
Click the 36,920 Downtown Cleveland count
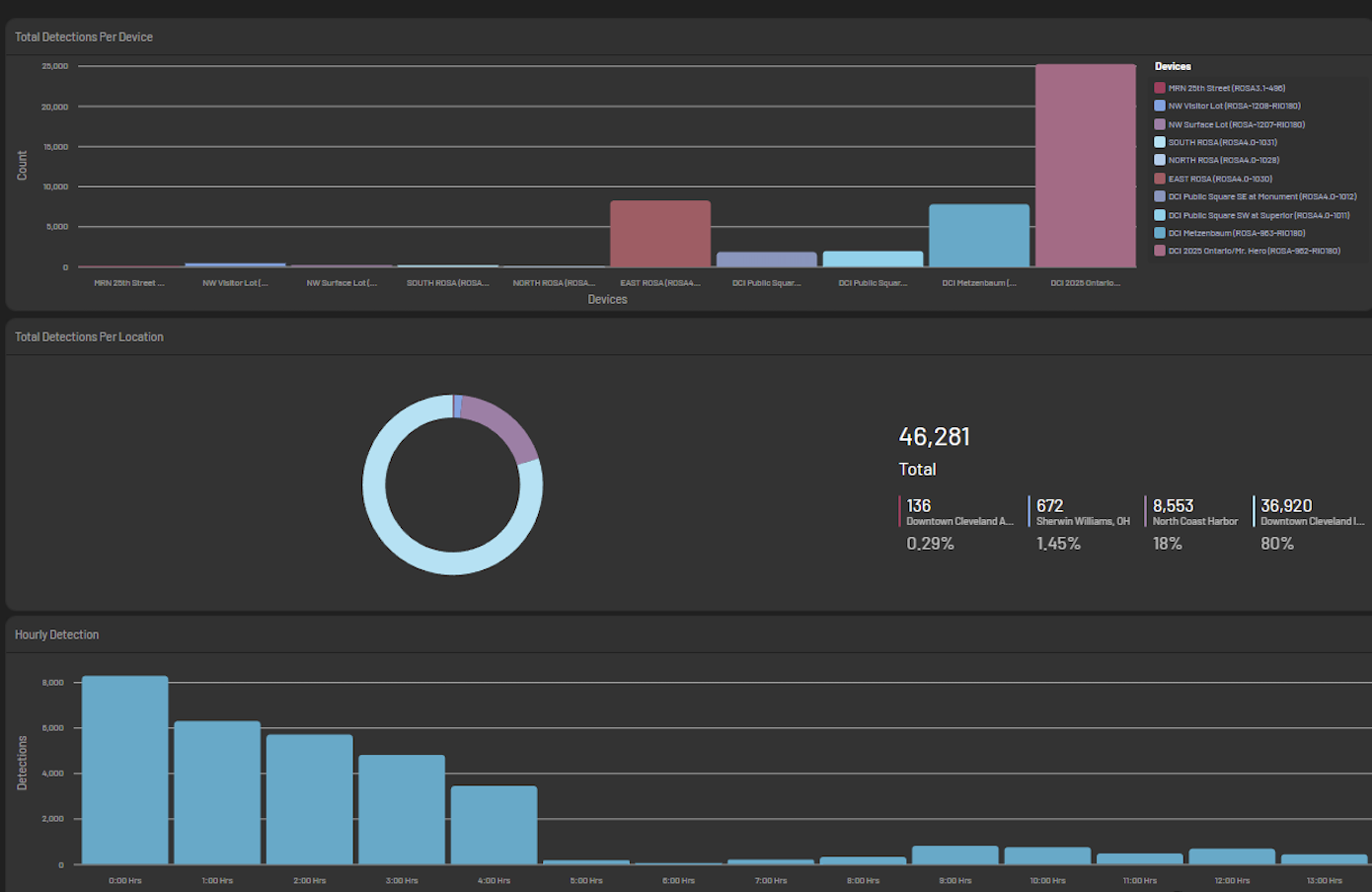(1286, 505)
